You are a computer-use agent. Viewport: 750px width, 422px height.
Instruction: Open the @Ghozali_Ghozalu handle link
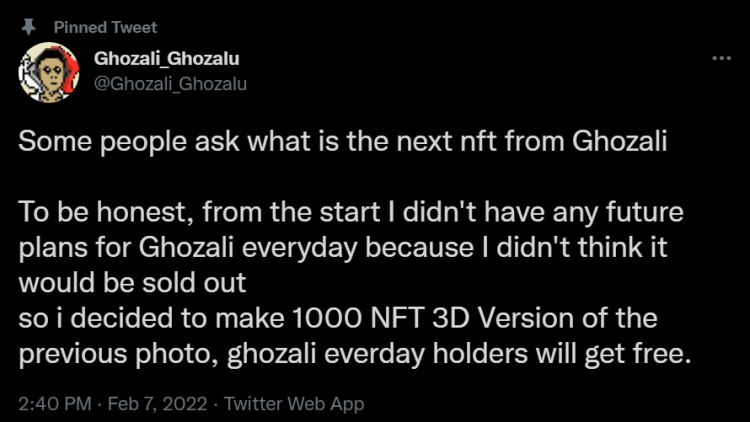click(x=170, y=83)
